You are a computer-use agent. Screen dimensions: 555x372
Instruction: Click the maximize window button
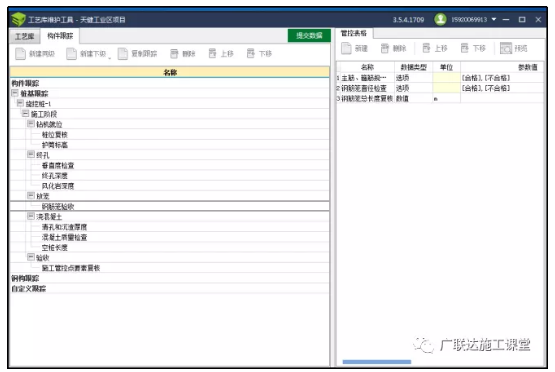522,19
